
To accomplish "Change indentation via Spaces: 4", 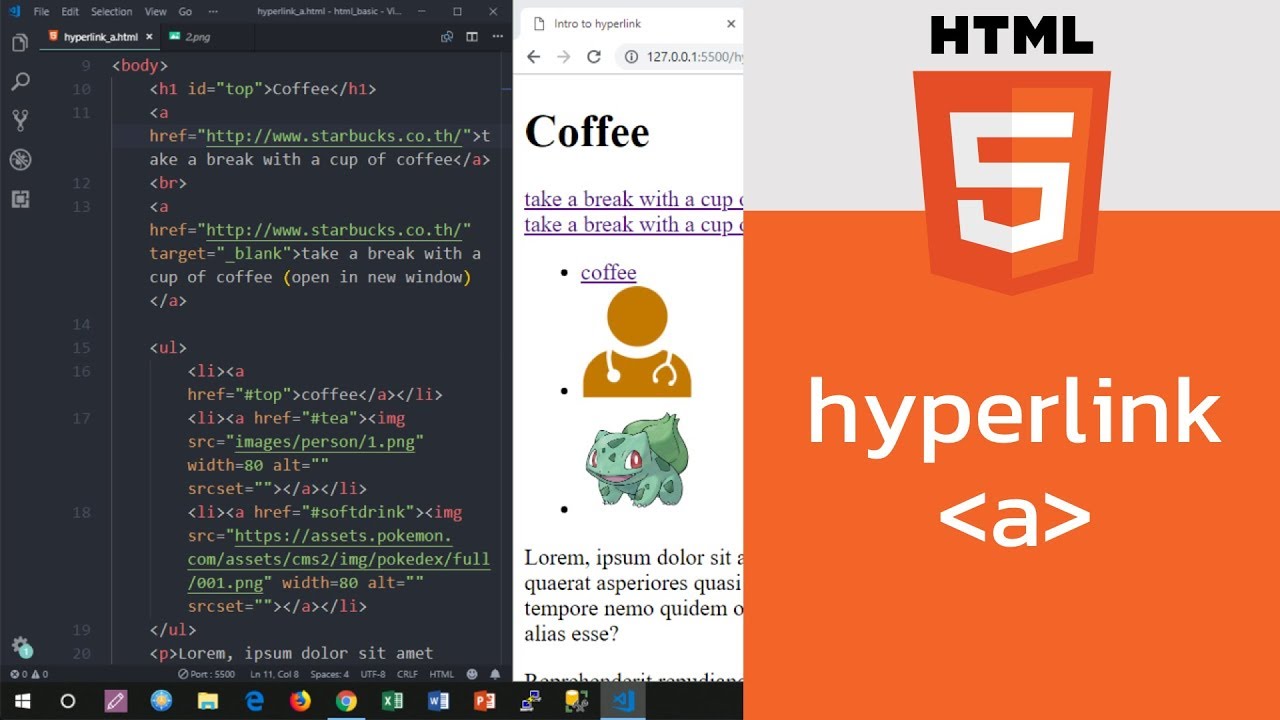I will (329, 674).
